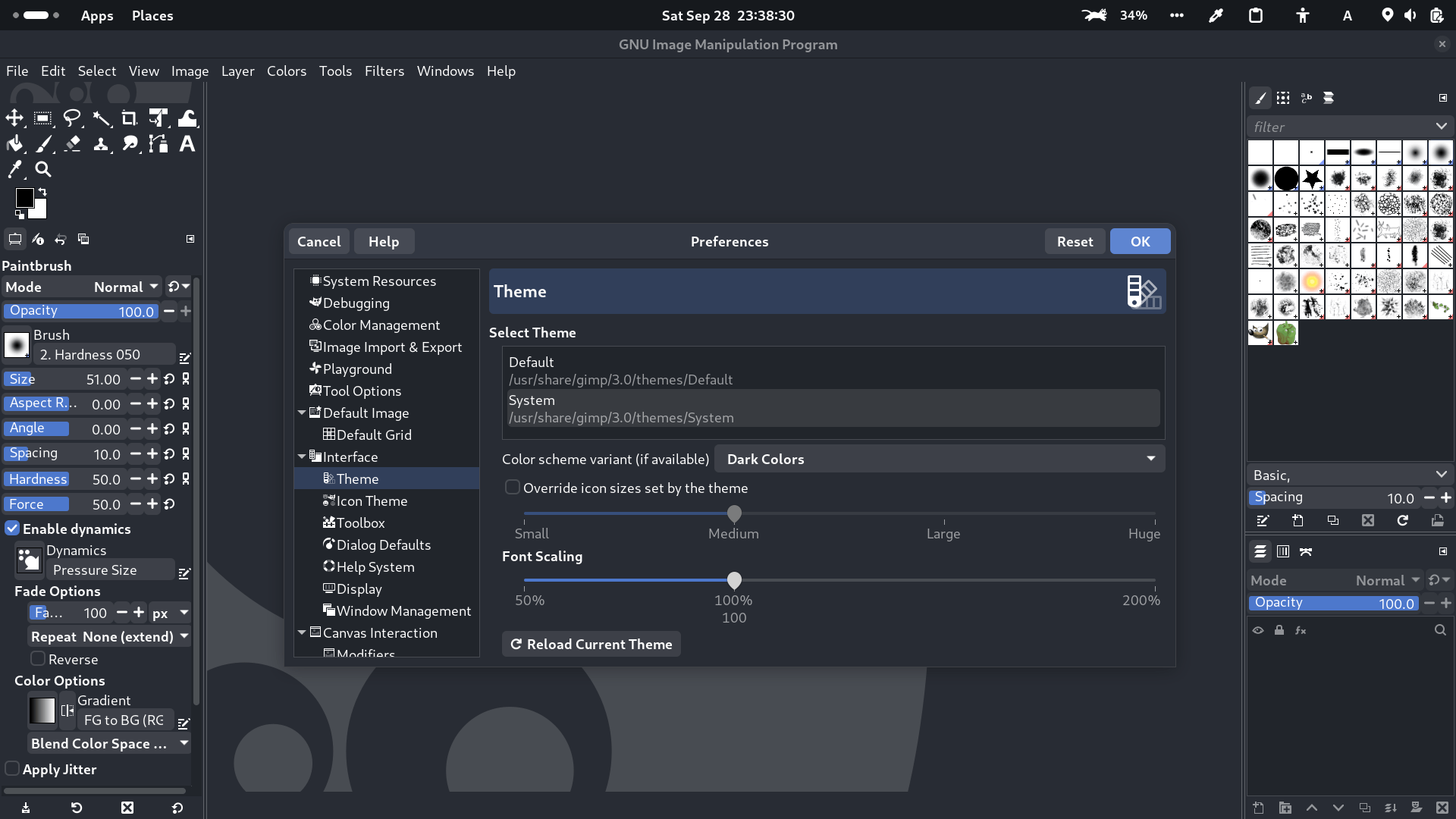Choose the Bucket Fill tool
The image size is (1456, 819).
[x=14, y=144]
